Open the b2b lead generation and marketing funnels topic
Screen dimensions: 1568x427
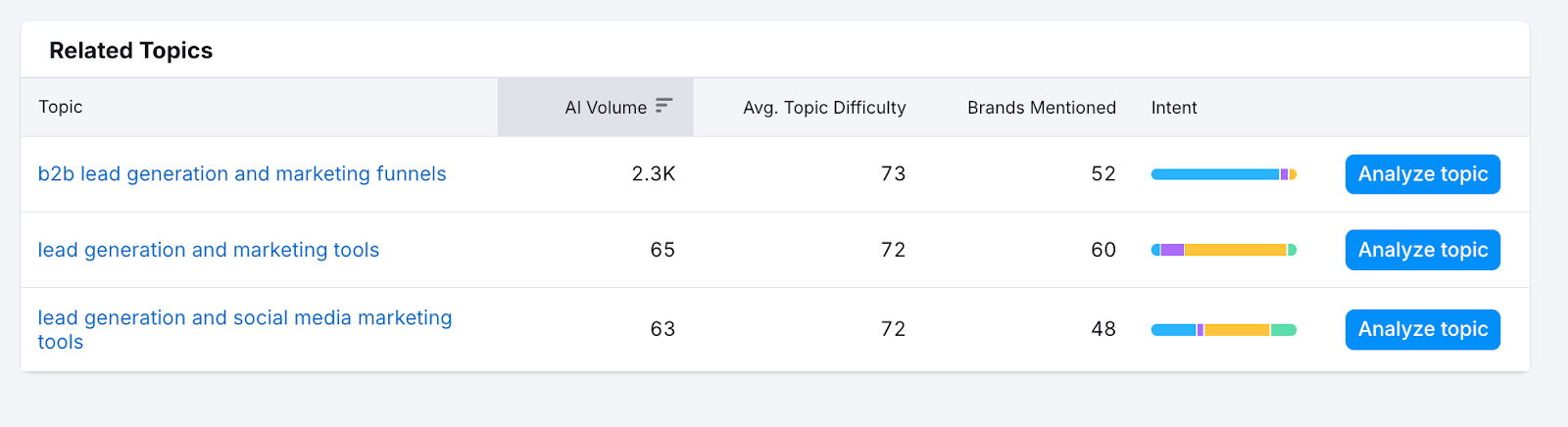point(242,174)
